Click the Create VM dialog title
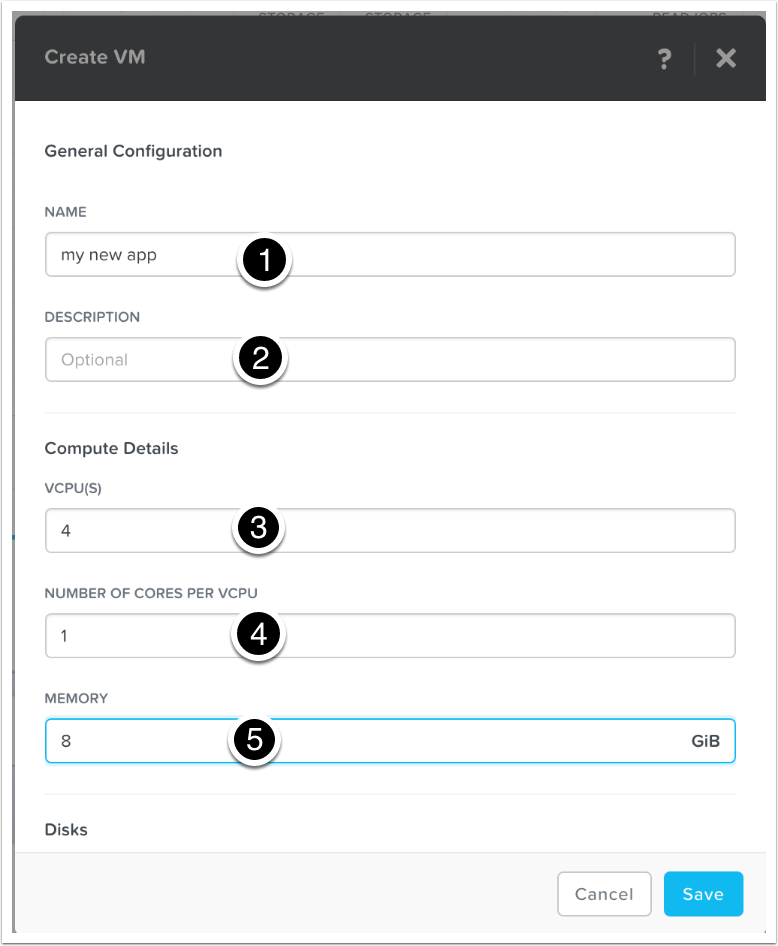This screenshot has width=778, height=946. [x=95, y=57]
